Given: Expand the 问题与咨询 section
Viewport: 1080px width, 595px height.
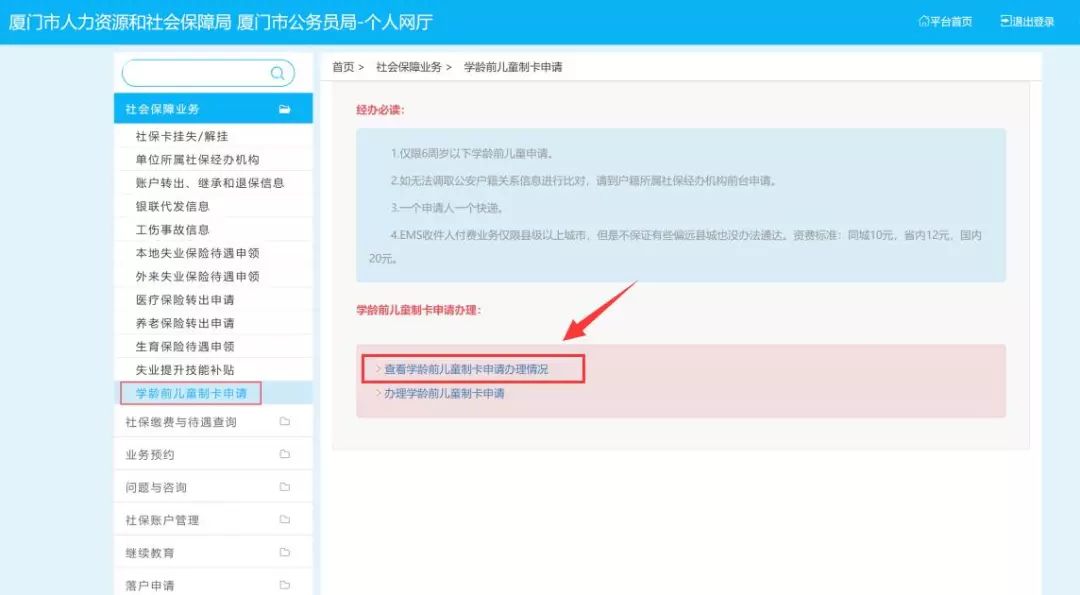Looking at the screenshot, I should pos(213,488).
